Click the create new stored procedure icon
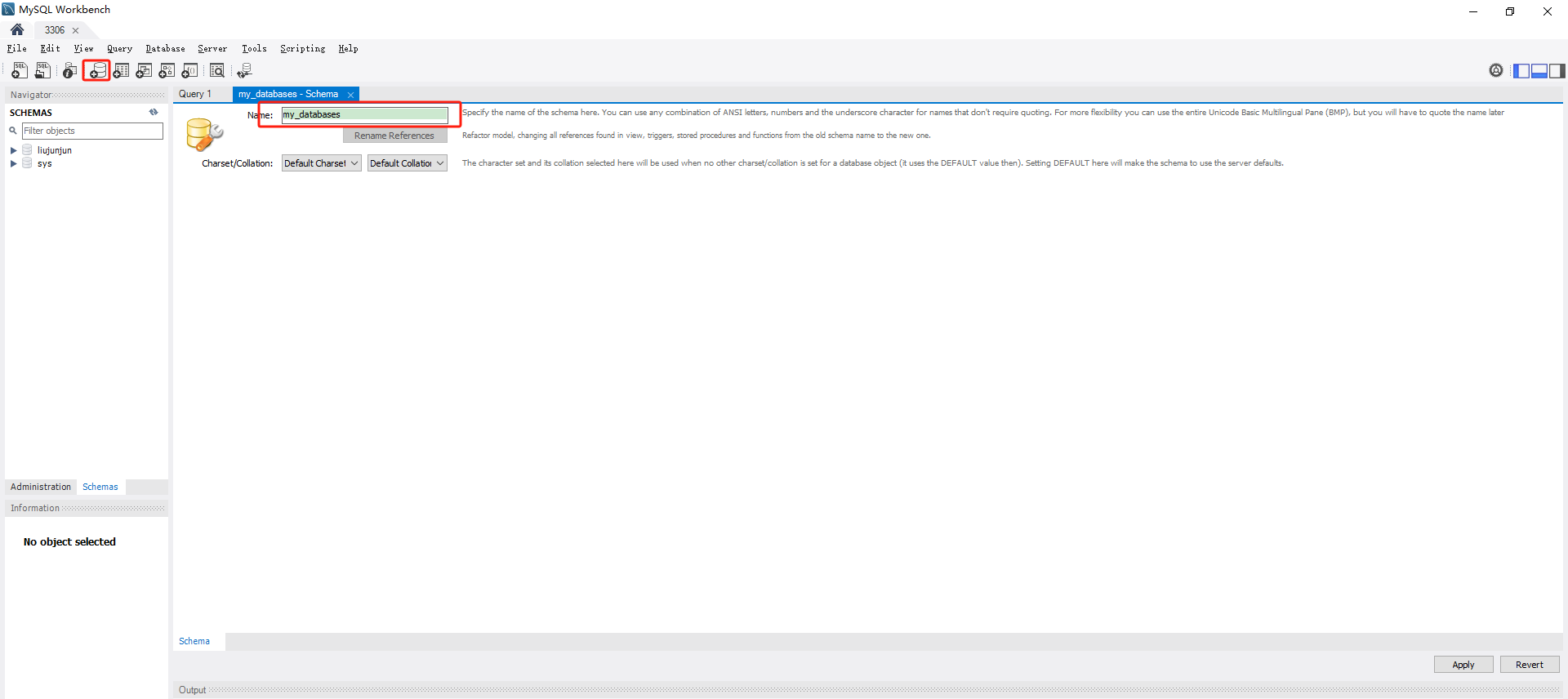Screen dimensions: 1568x699 (167, 71)
